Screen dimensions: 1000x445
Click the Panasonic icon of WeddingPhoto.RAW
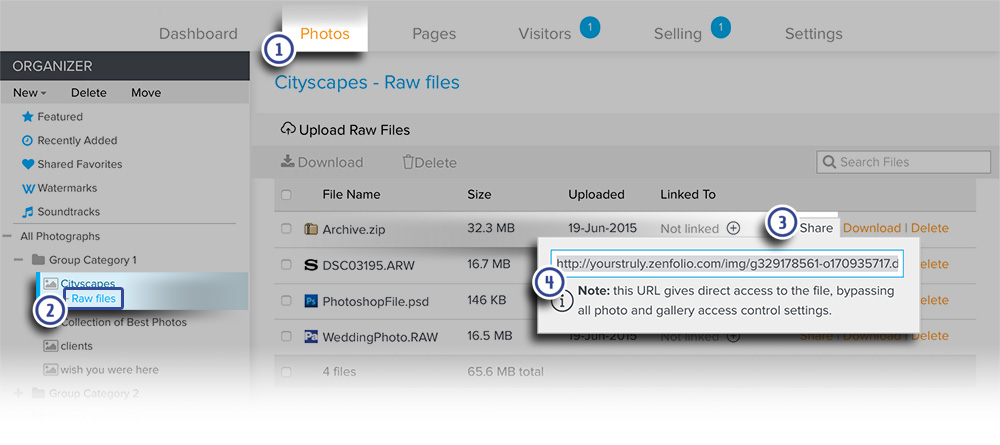click(x=311, y=336)
